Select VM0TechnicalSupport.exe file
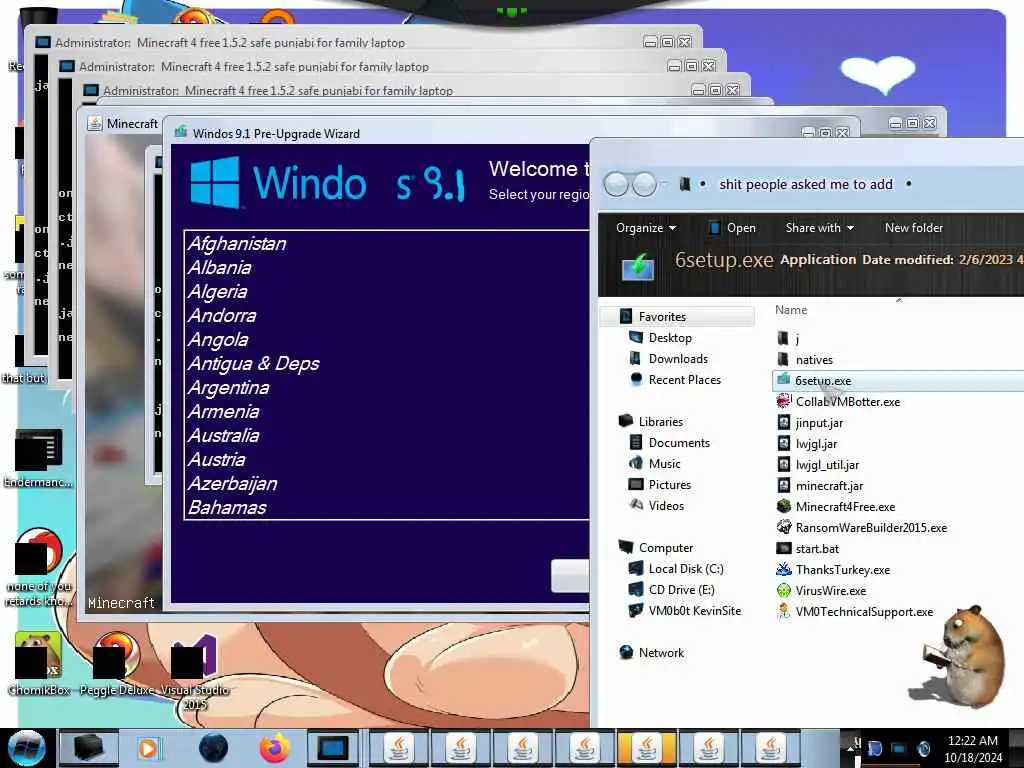1024x768 pixels. pyautogui.click(x=863, y=611)
